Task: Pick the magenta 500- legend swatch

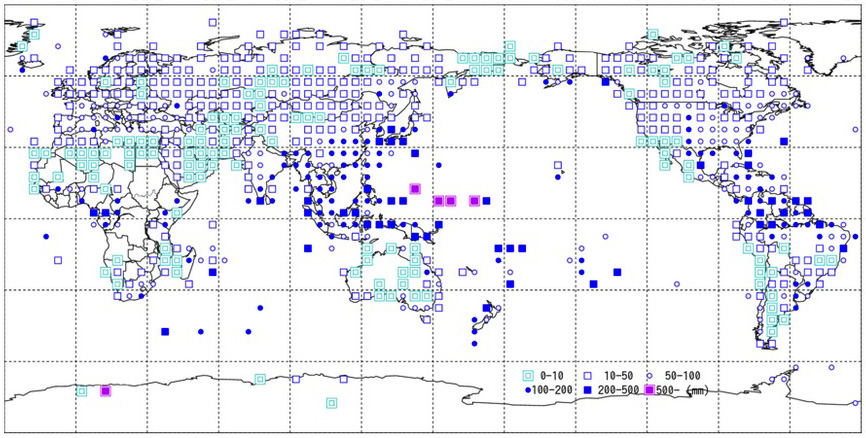Action: tap(650, 389)
